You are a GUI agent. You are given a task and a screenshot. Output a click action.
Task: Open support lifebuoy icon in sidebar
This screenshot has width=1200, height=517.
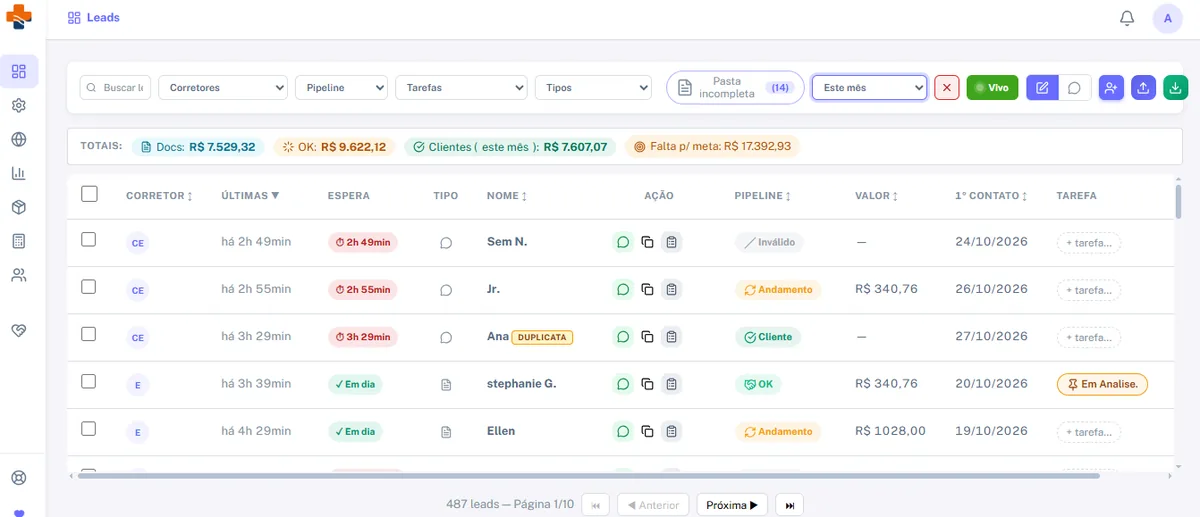(x=19, y=478)
